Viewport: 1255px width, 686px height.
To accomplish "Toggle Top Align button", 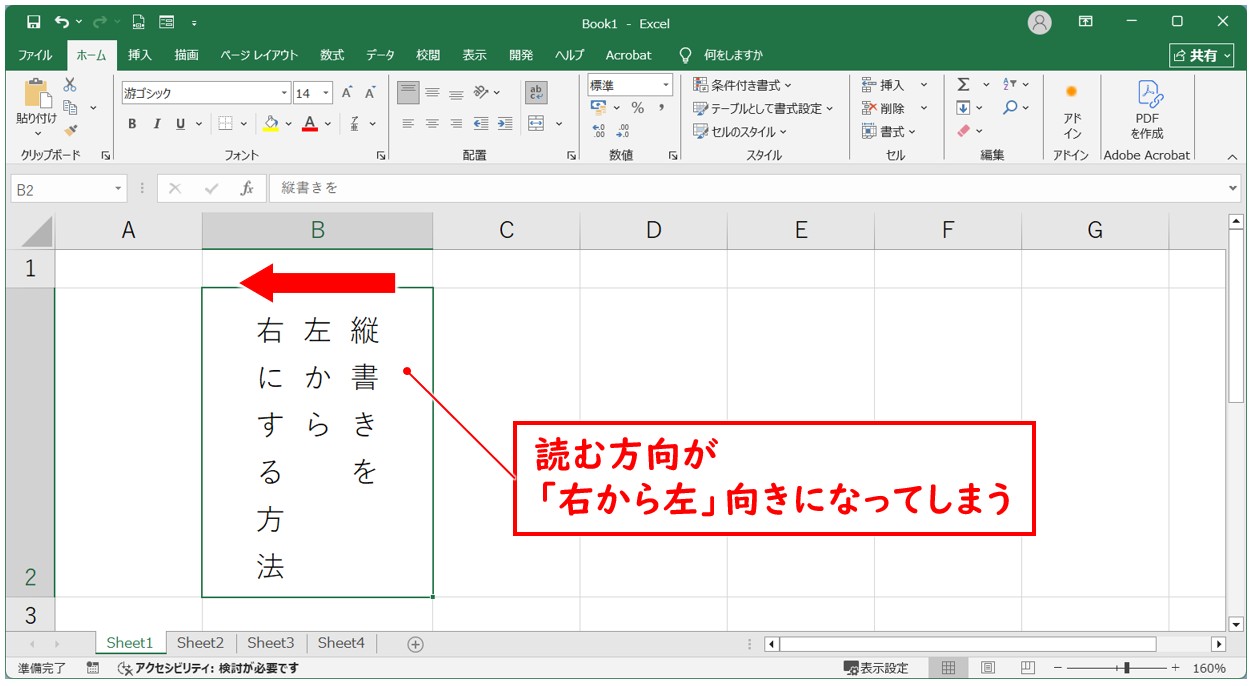I will tap(408, 93).
